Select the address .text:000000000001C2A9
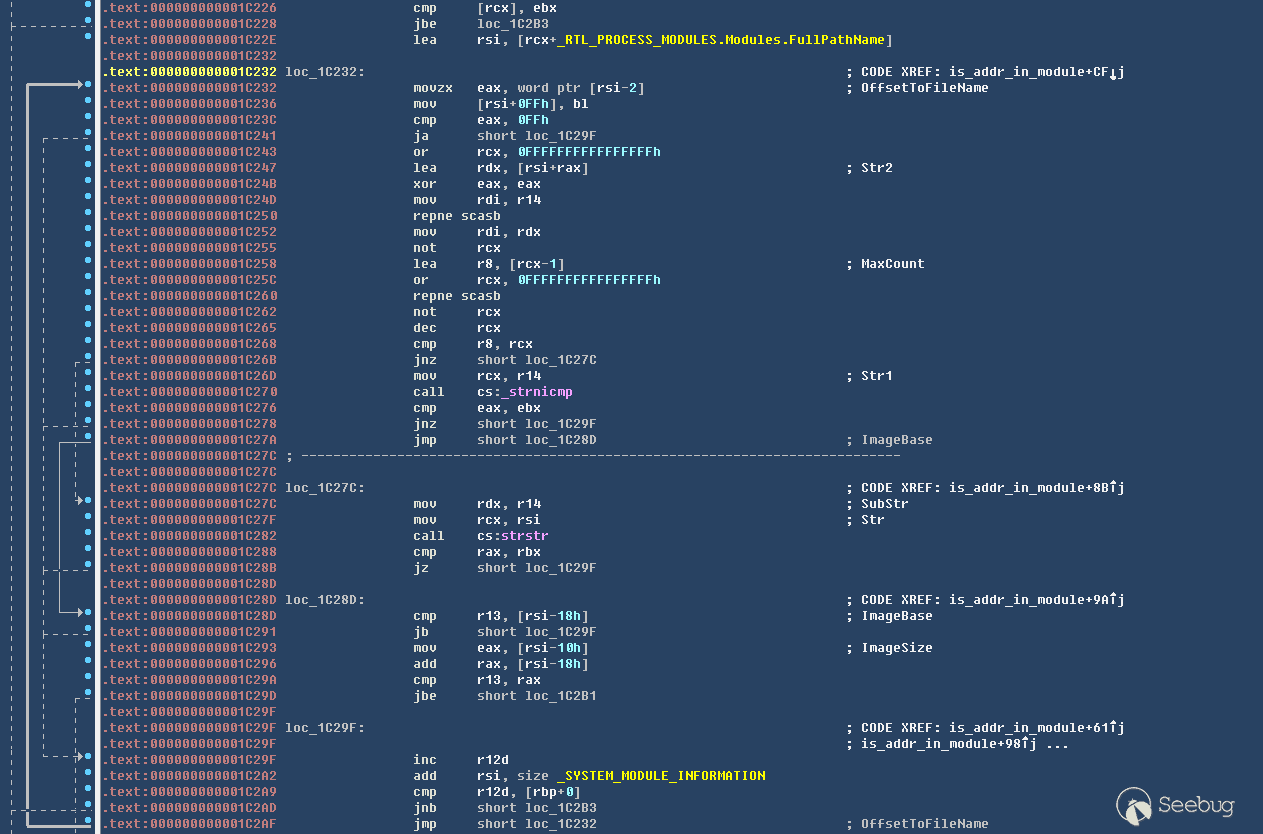This screenshot has height=834, width=1263. 189,792
